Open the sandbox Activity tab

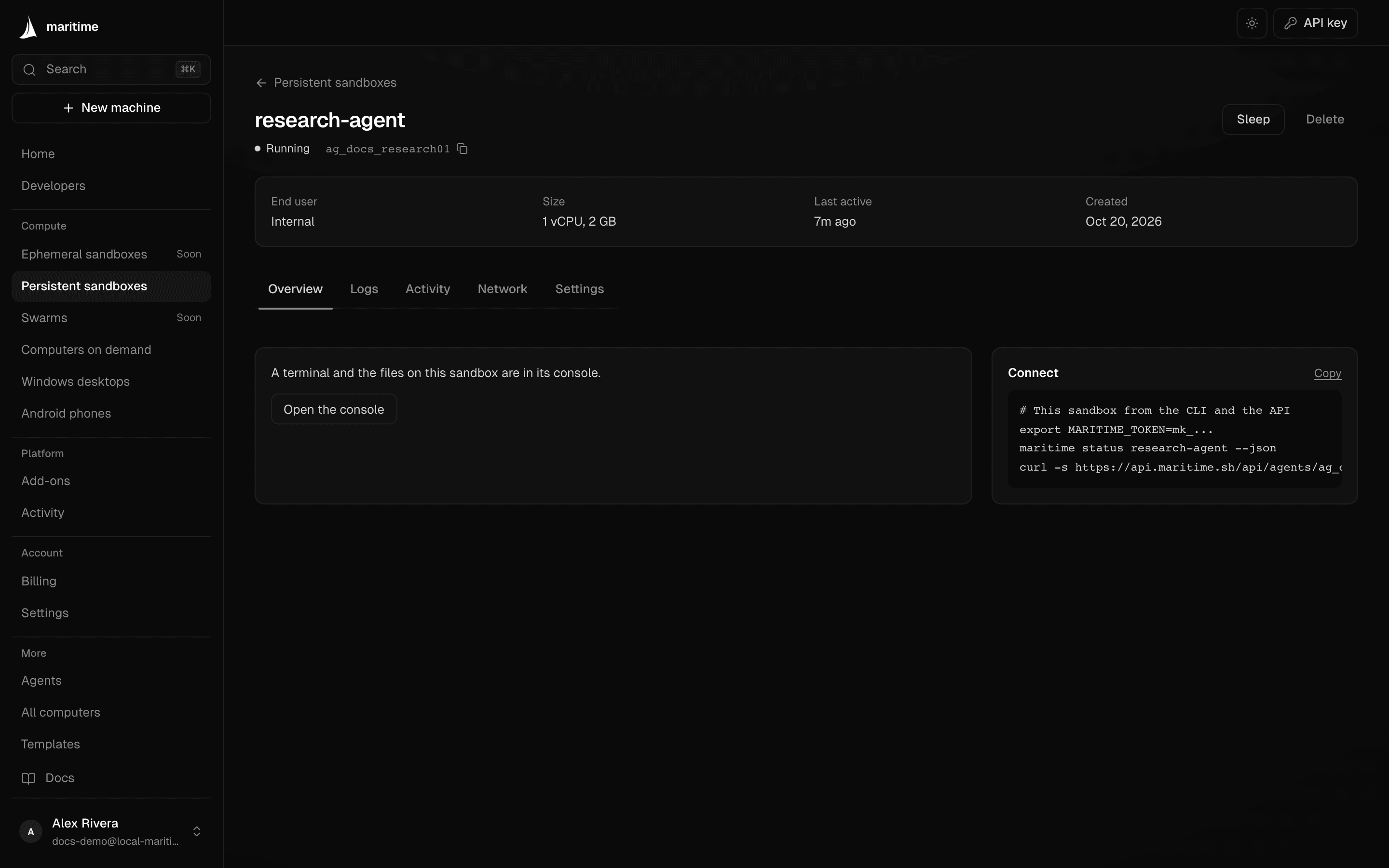point(428,289)
